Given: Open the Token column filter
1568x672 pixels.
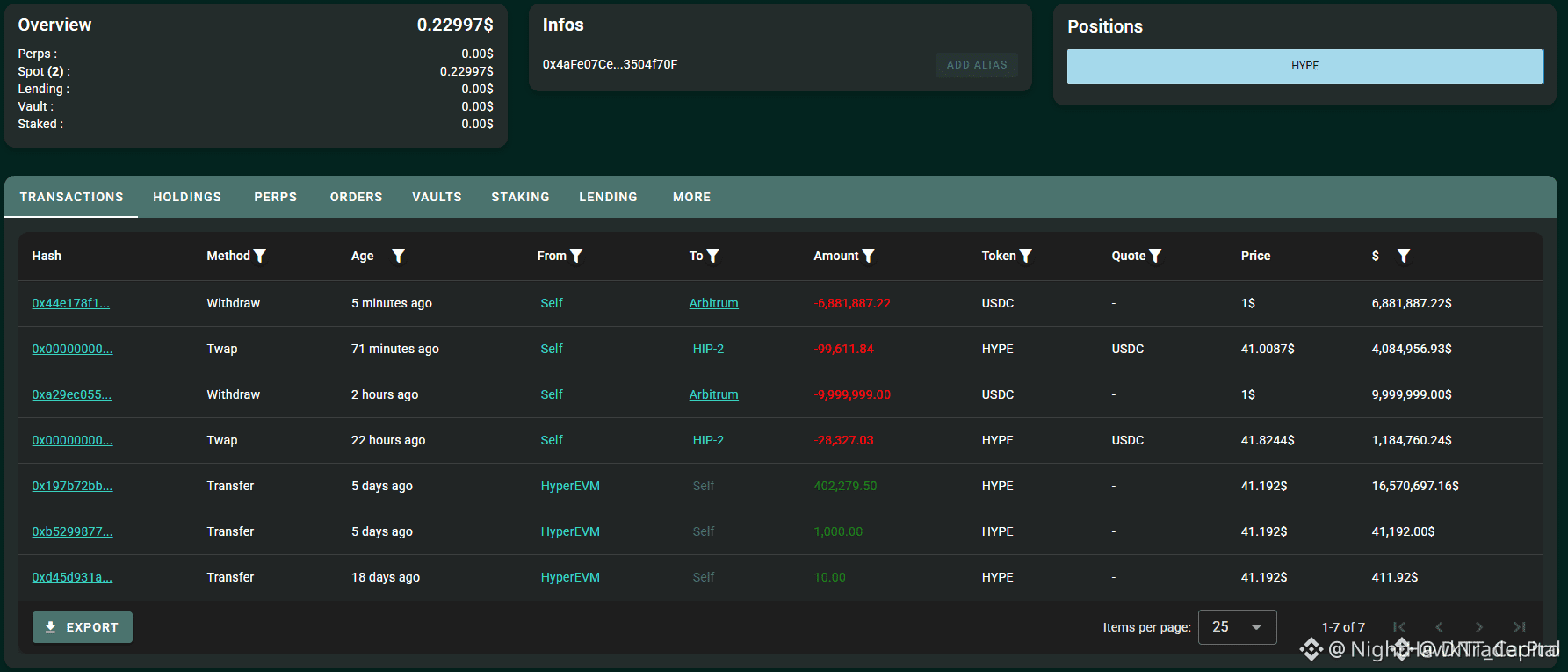Looking at the screenshot, I should coord(1025,256).
